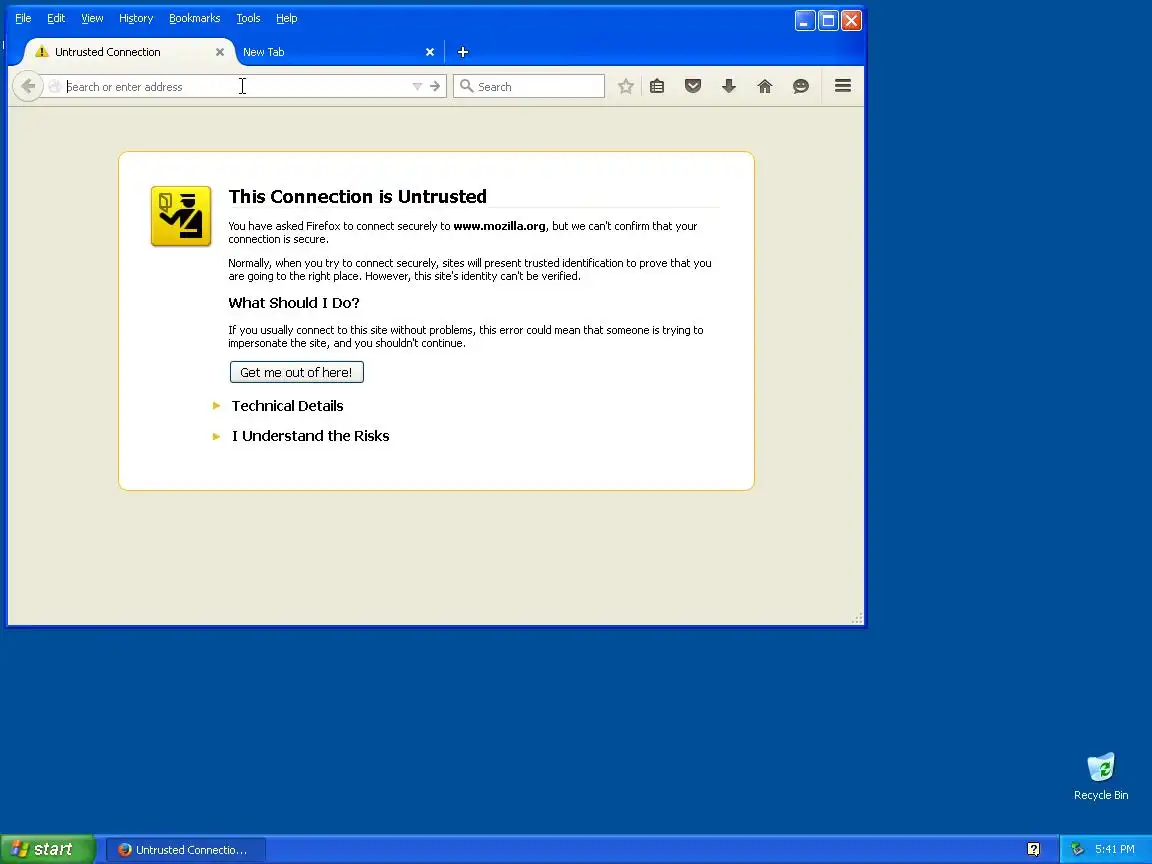Open the address bar history dropdown arrow
Viewport: 1152px width, 864px height.
point(417,87)
